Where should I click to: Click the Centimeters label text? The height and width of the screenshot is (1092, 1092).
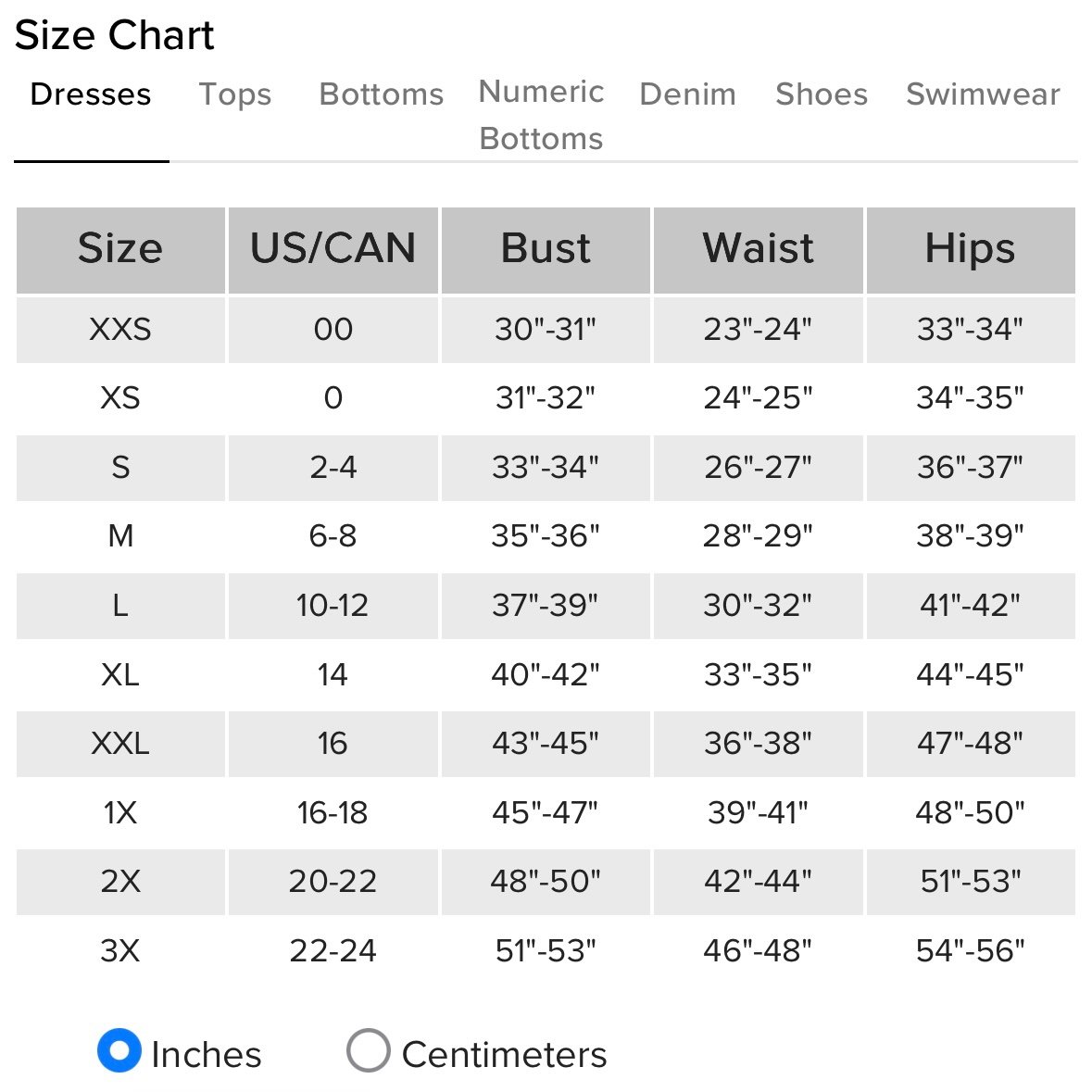[x=504, y=1055]
